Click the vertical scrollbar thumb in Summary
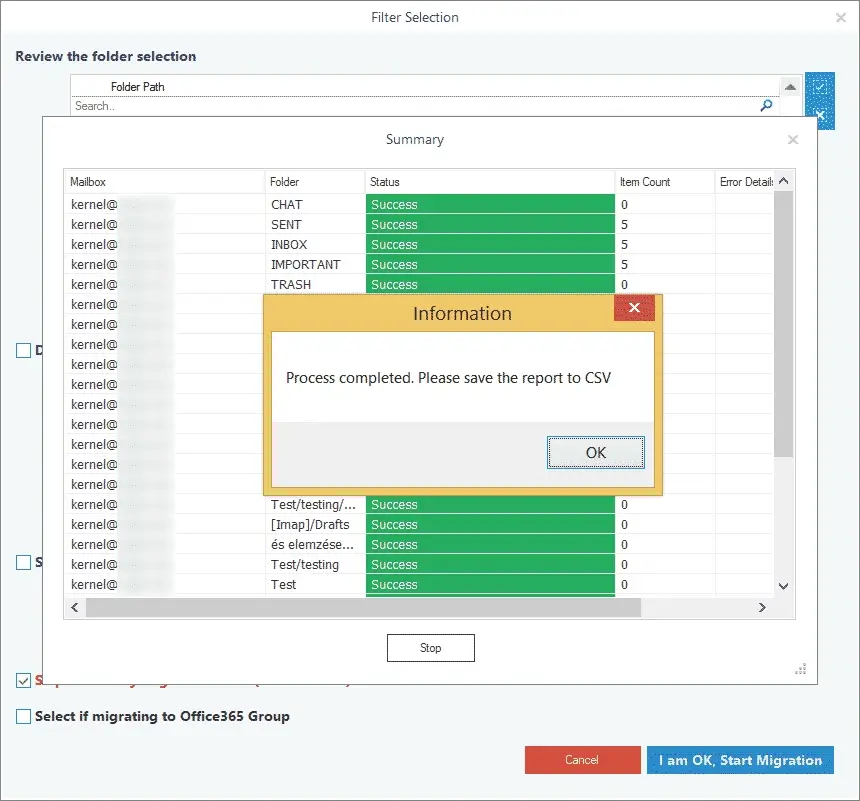Viewport: 860px width, 801px height. tap(784, 324)
